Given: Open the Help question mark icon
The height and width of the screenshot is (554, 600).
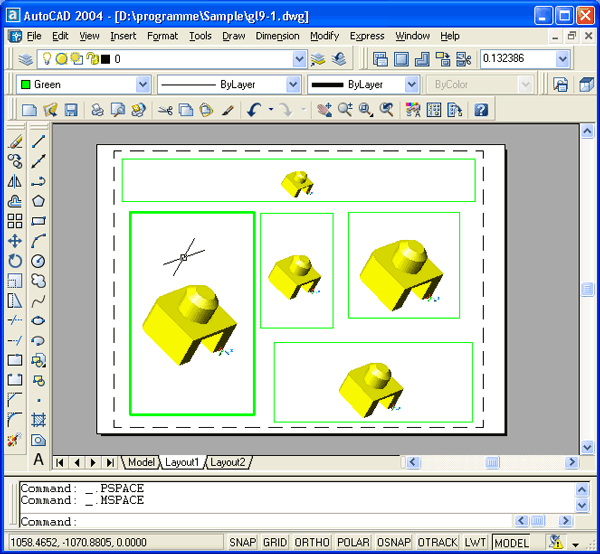Looking at the screenshot, I should pos(481,110).
